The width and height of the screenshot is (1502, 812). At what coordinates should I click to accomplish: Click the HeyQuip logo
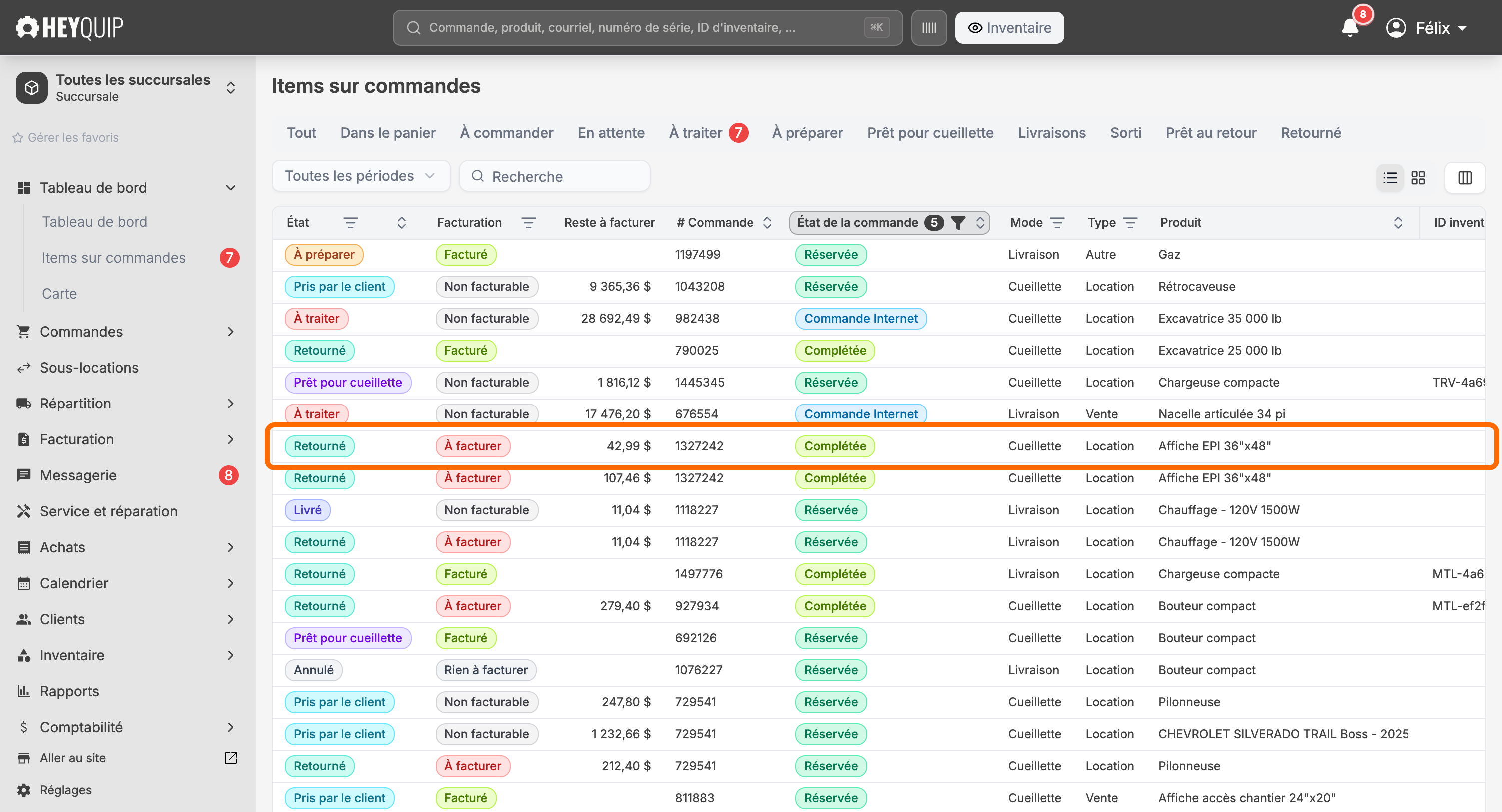click(x=69, y=27)
